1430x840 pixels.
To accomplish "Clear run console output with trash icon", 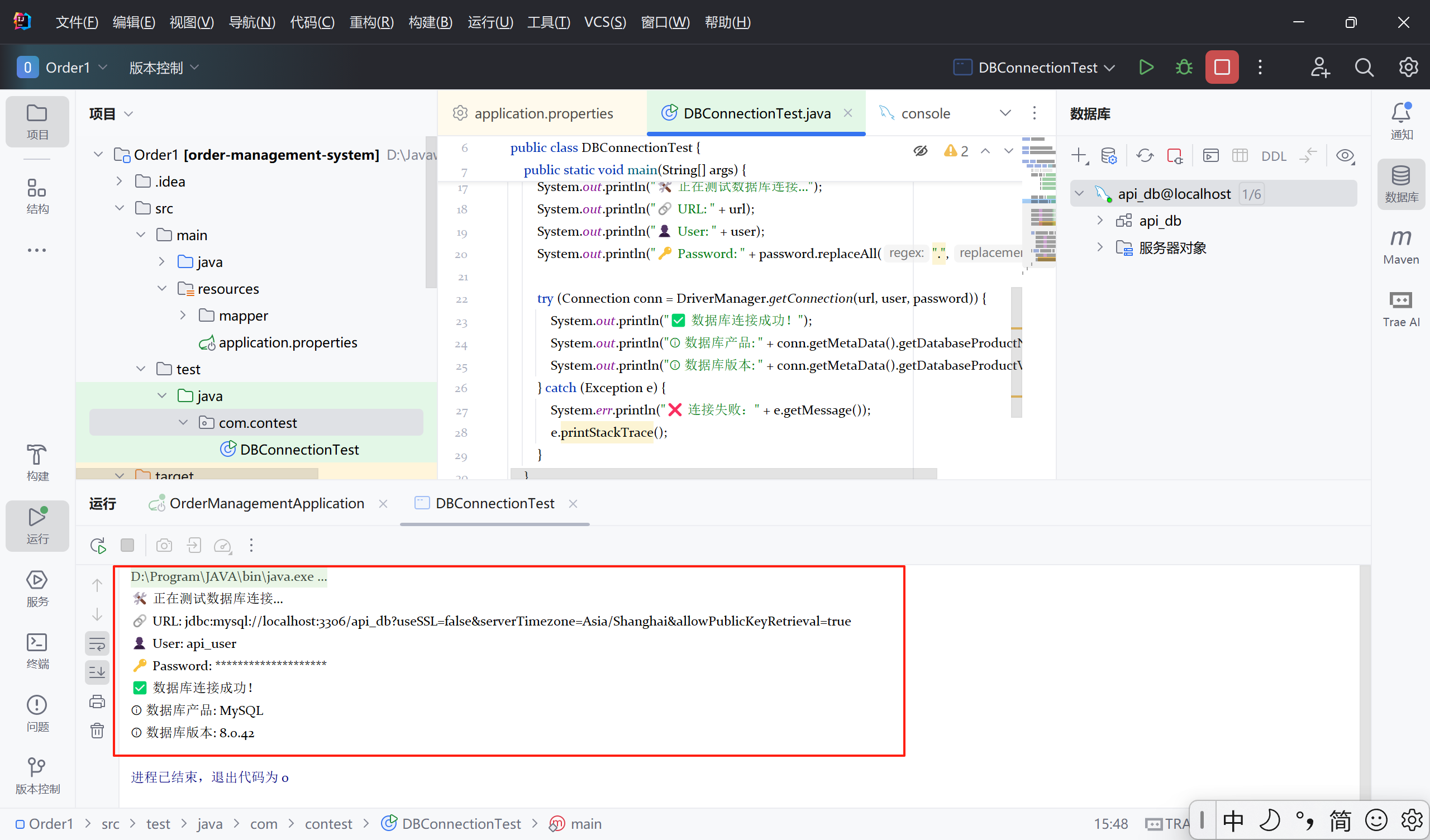I will (x=97, y=730).
